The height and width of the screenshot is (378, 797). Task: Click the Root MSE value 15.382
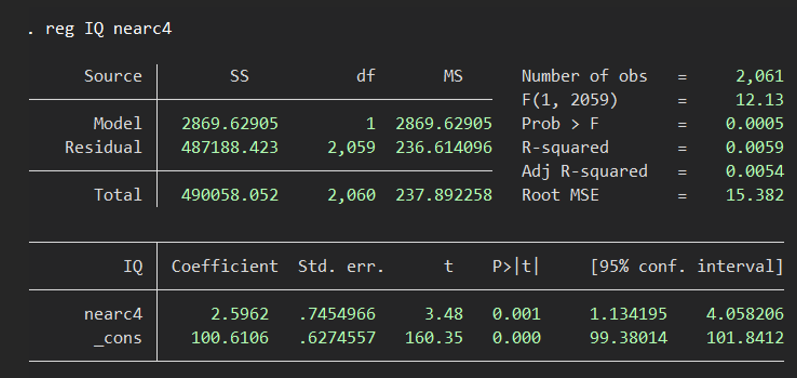(754, 195)
